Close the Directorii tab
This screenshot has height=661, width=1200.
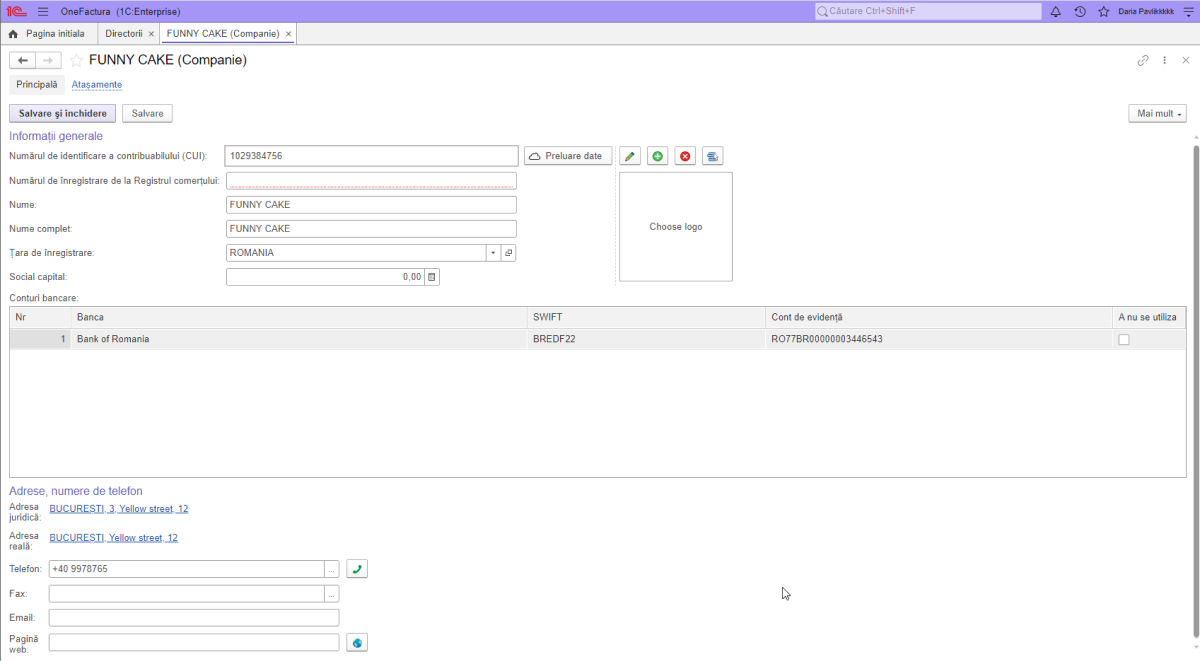[x=151, y=34]
